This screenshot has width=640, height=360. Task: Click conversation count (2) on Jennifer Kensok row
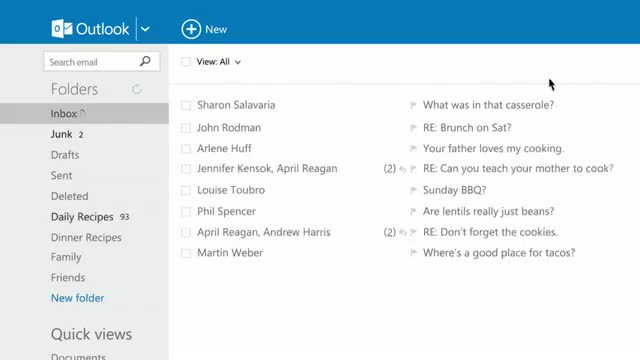pos(390,169)
